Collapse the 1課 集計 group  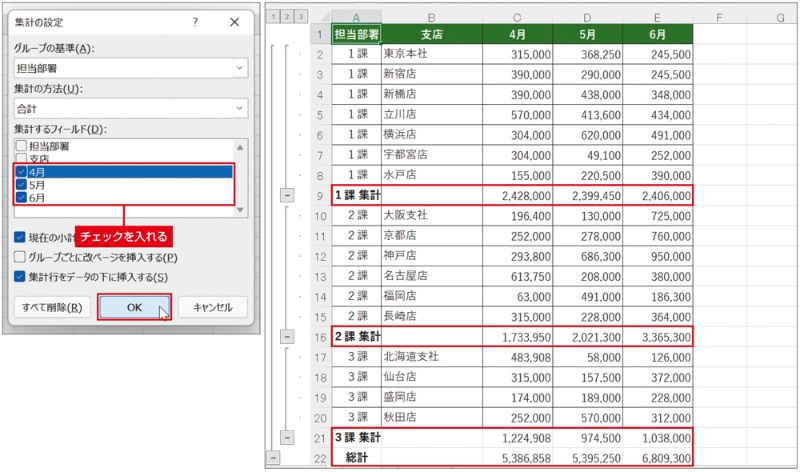[287, 195]
